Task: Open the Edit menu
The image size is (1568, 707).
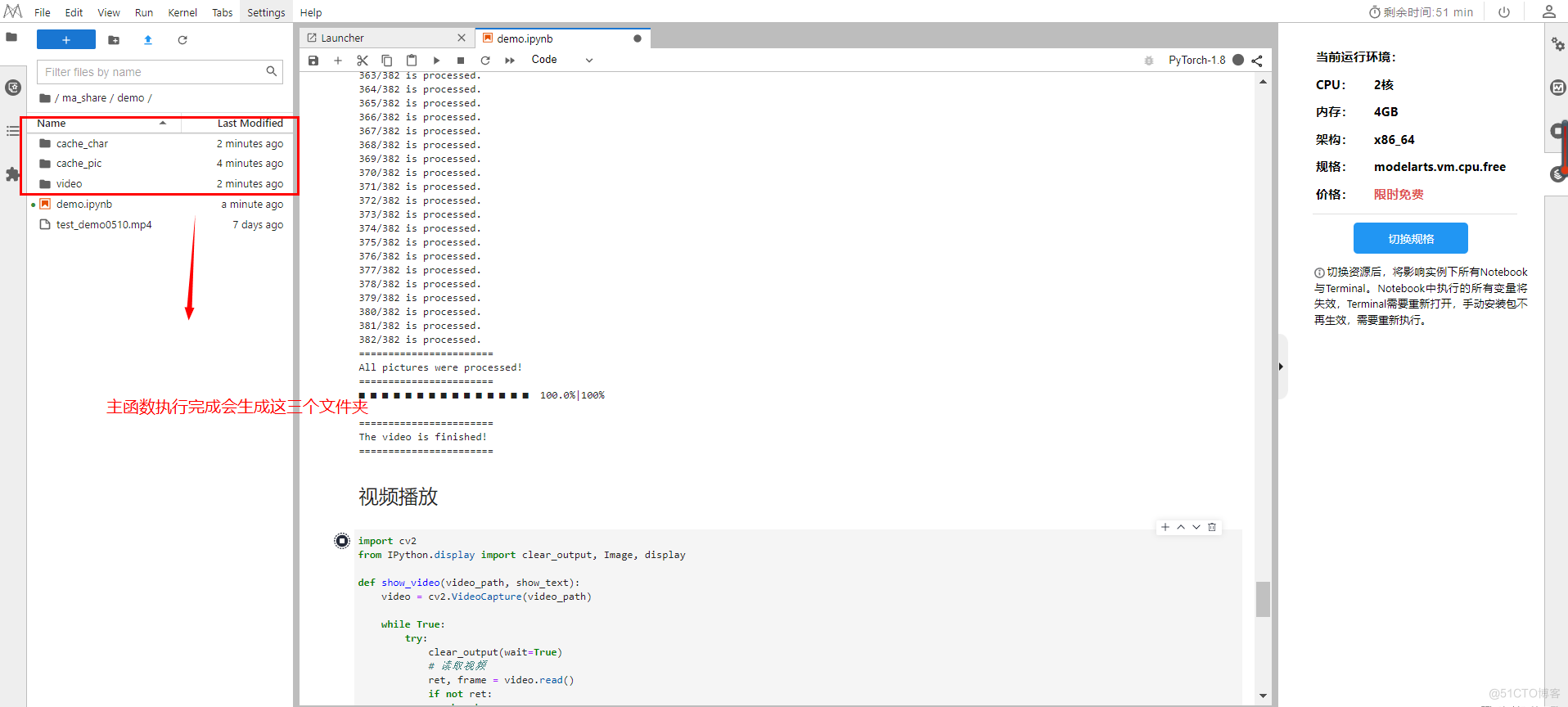Action: (x=74, y=12)
